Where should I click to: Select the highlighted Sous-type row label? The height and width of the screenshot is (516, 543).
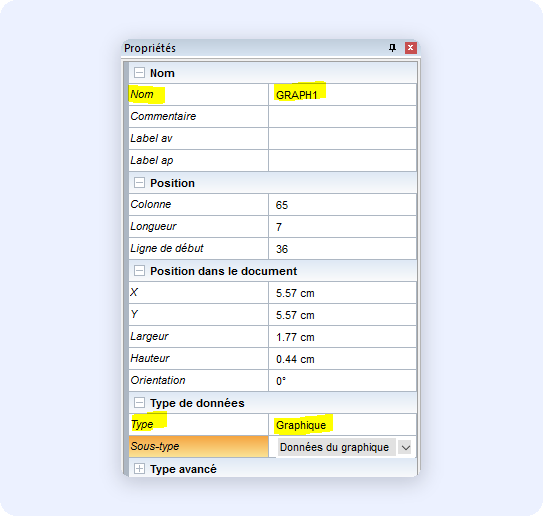click(198, 446)
